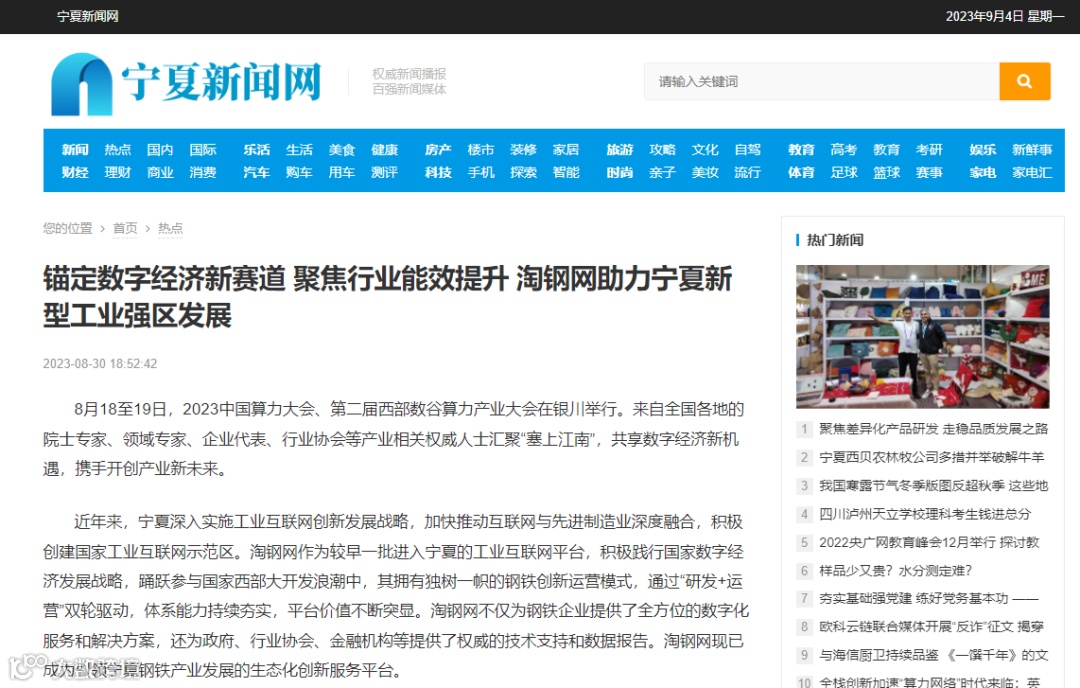Open the 探索 navigation link
This screenshot has height=688, width=1080.
point(523,172)
